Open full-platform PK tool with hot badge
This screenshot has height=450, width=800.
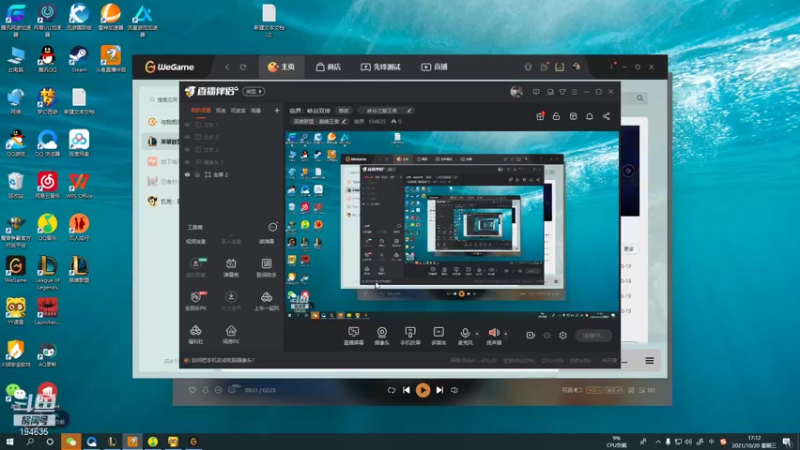coord(196,301)
